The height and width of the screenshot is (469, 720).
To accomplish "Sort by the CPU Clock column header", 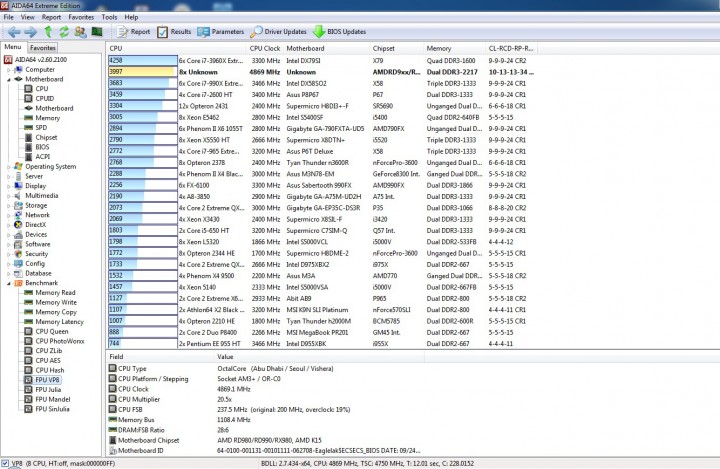I will coord(265,48).
